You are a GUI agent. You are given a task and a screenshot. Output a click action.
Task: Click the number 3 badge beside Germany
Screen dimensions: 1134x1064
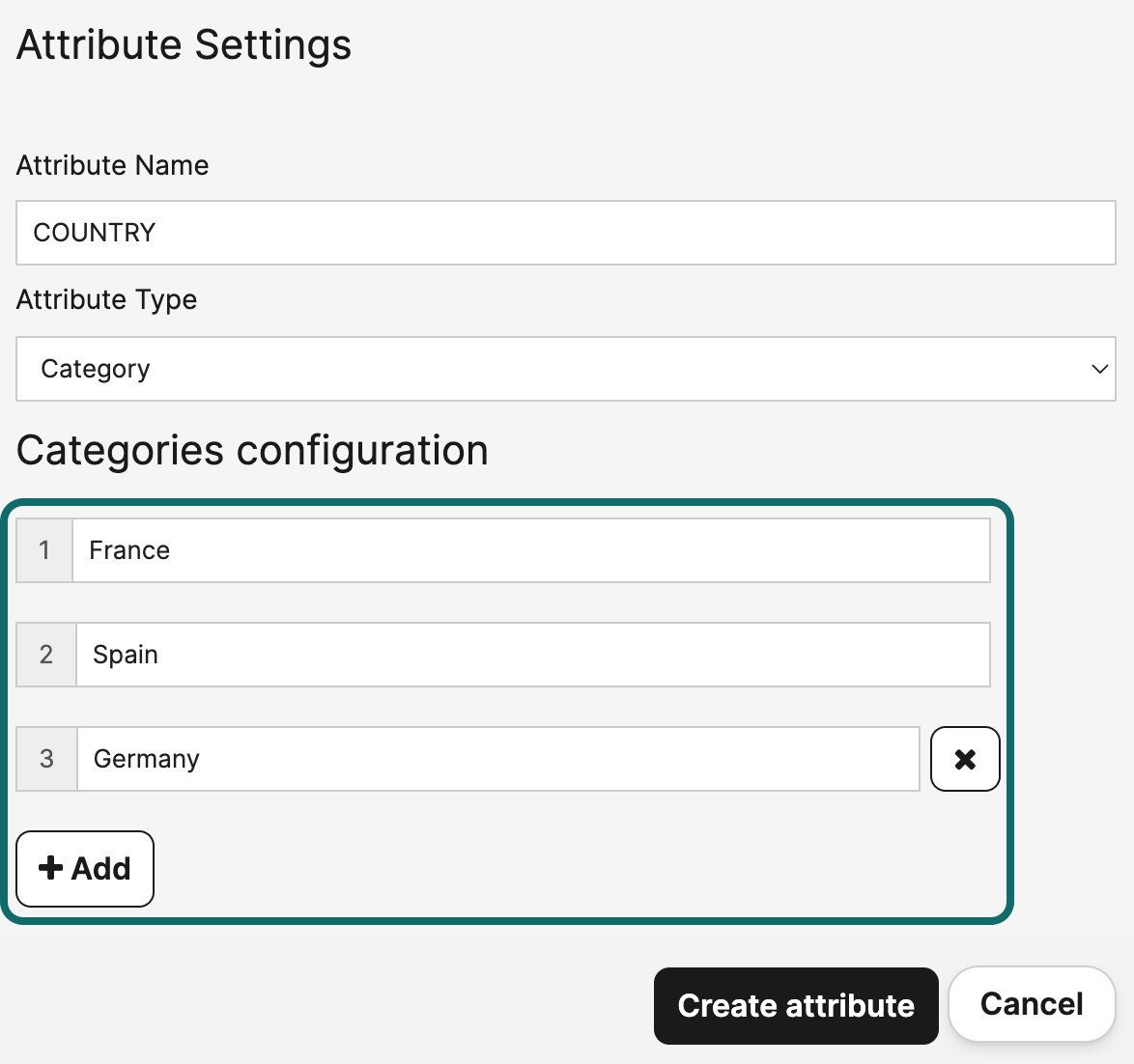pos(46,759)
